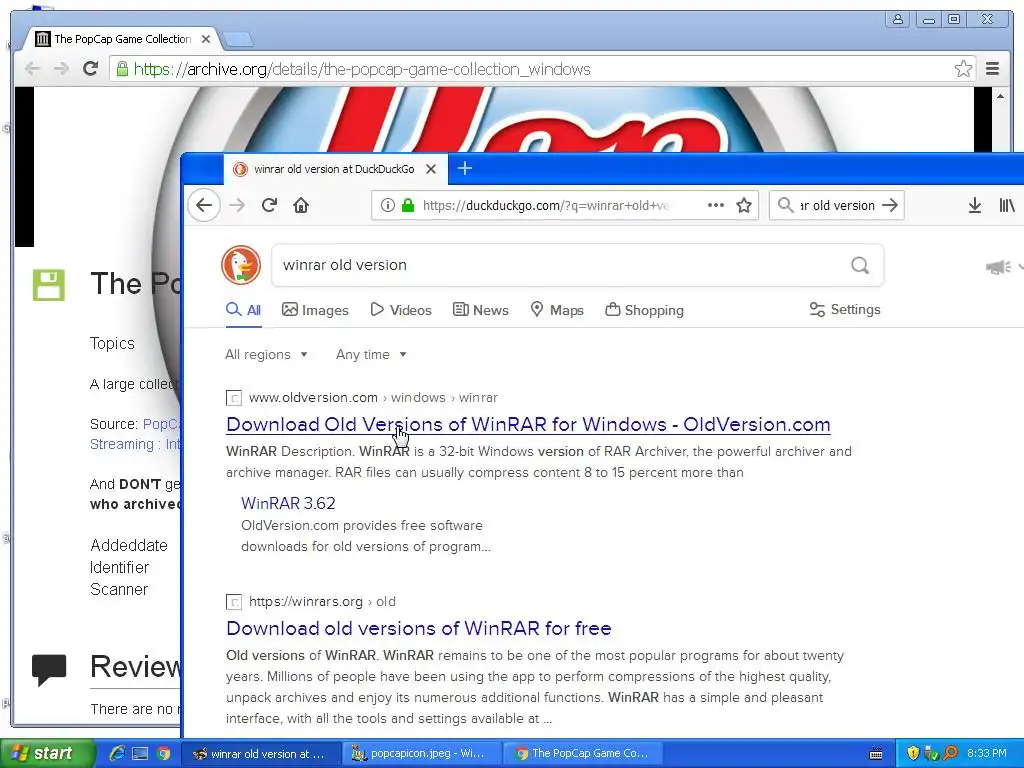This screenshot has height=768, width=1024.
Task: Switch to Shopping search tab
Action: pyautogui.click(x=645, y=310)
